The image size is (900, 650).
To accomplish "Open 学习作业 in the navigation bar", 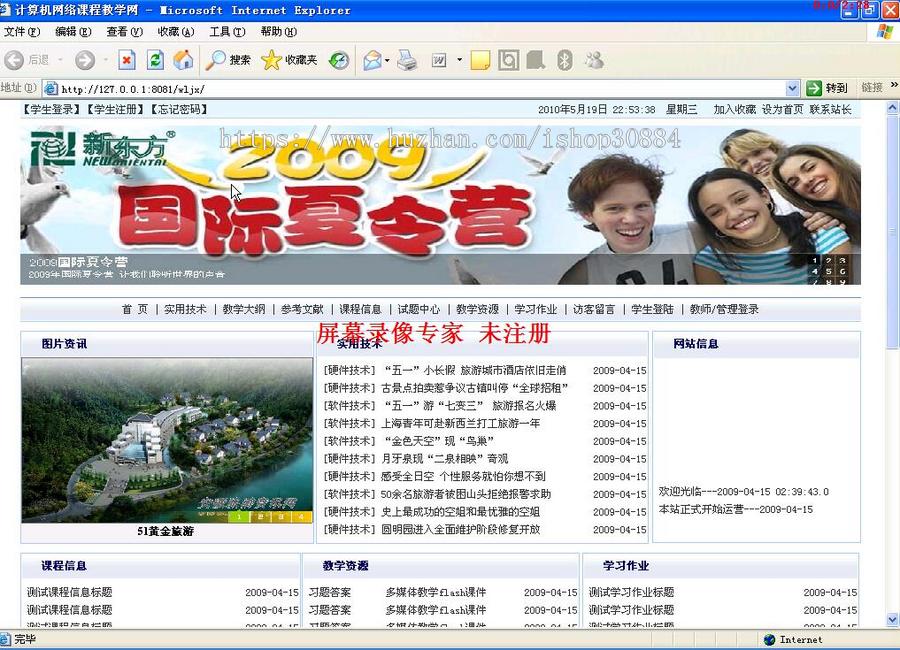I will click(536, 309).
